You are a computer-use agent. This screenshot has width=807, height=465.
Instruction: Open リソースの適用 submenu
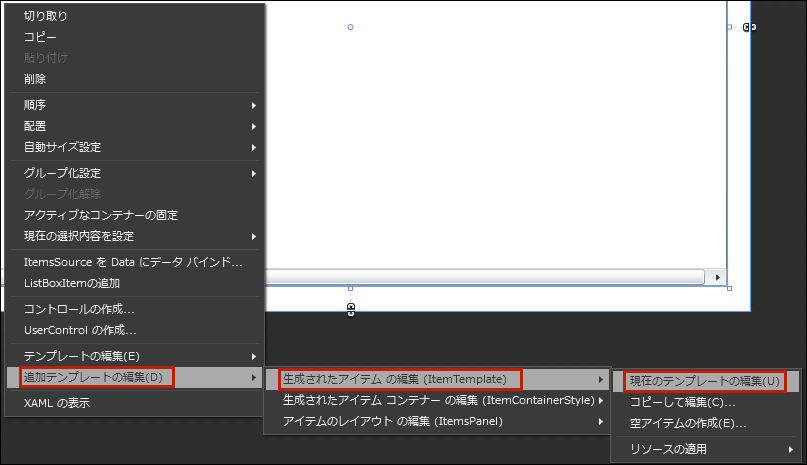coord(706,449)
